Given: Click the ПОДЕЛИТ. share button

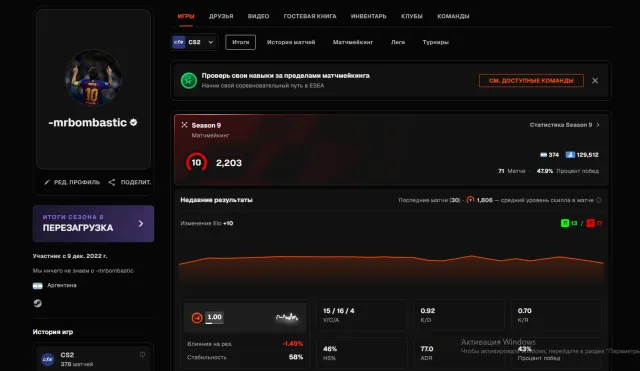Looking at the screenshot, I should coord(130,182).
